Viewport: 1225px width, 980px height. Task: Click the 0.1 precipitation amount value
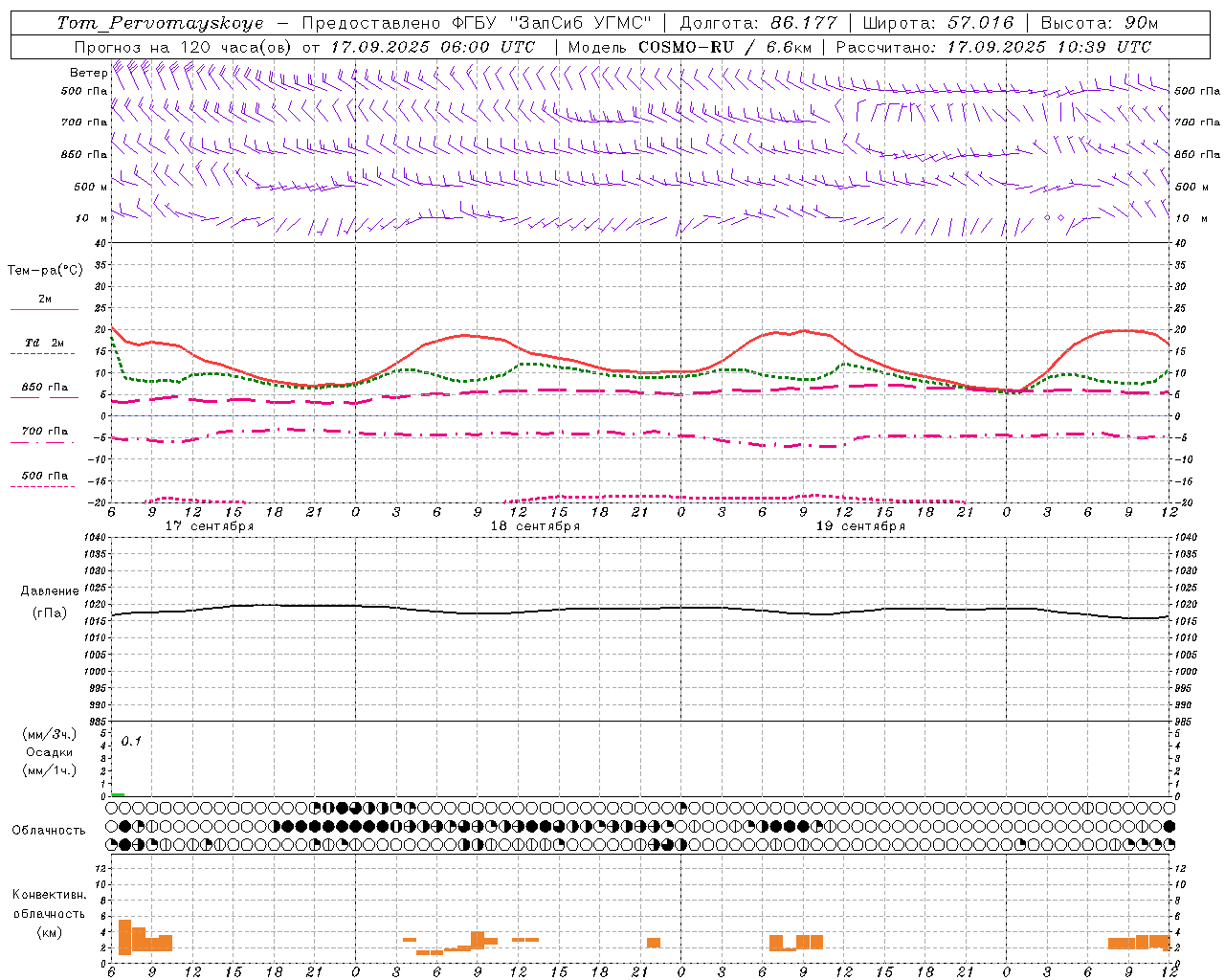click(131, 741)
